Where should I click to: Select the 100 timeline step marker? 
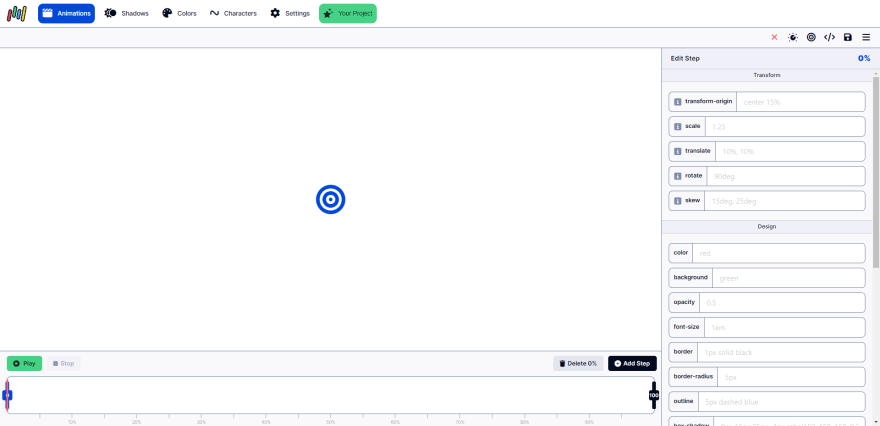653,395
